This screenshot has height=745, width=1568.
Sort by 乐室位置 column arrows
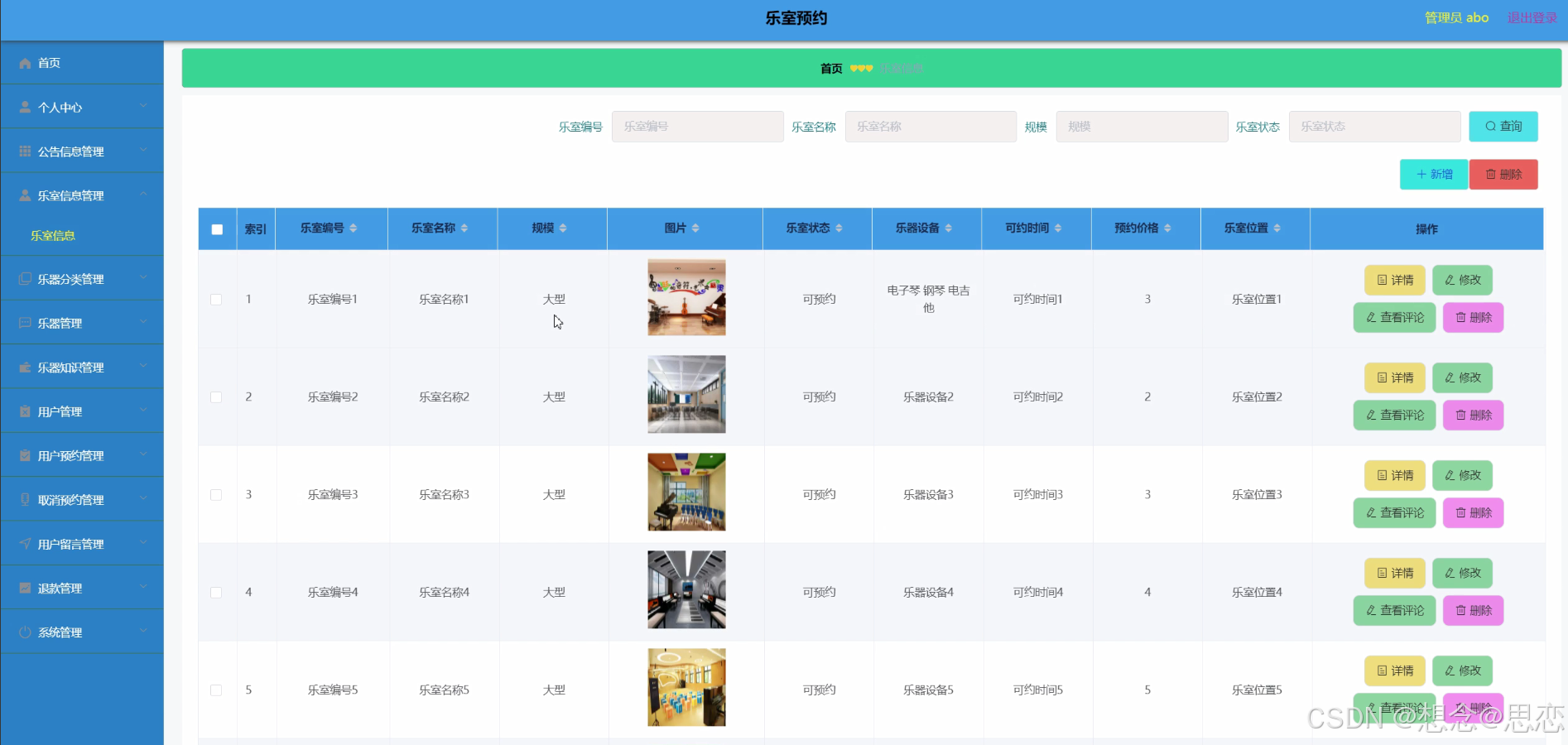(x=1277, y=228)
